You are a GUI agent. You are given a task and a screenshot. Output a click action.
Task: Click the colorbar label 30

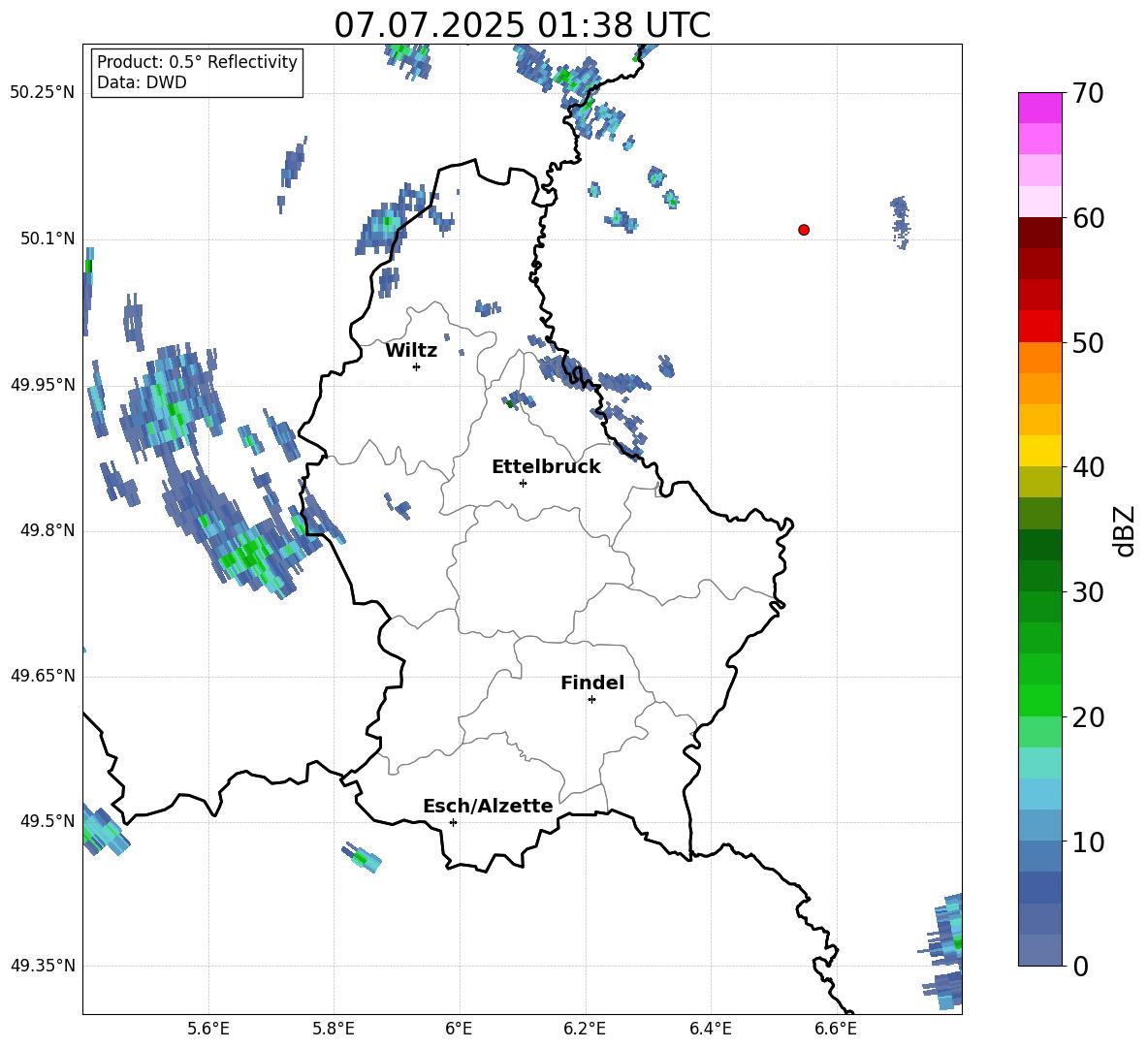(1088, 592)
